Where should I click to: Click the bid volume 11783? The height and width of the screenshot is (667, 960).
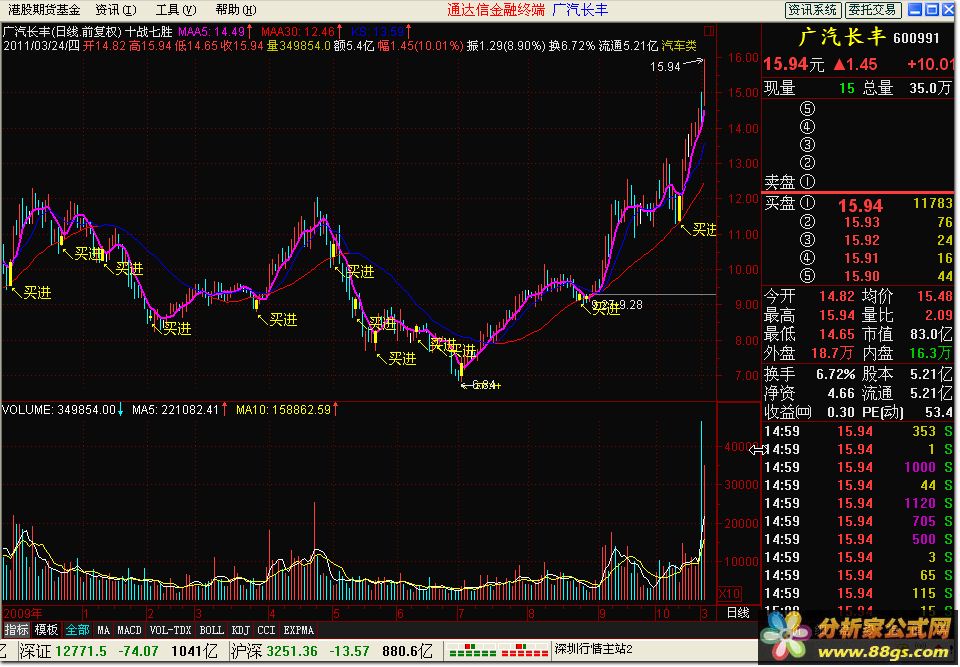(x=932, y=203)
